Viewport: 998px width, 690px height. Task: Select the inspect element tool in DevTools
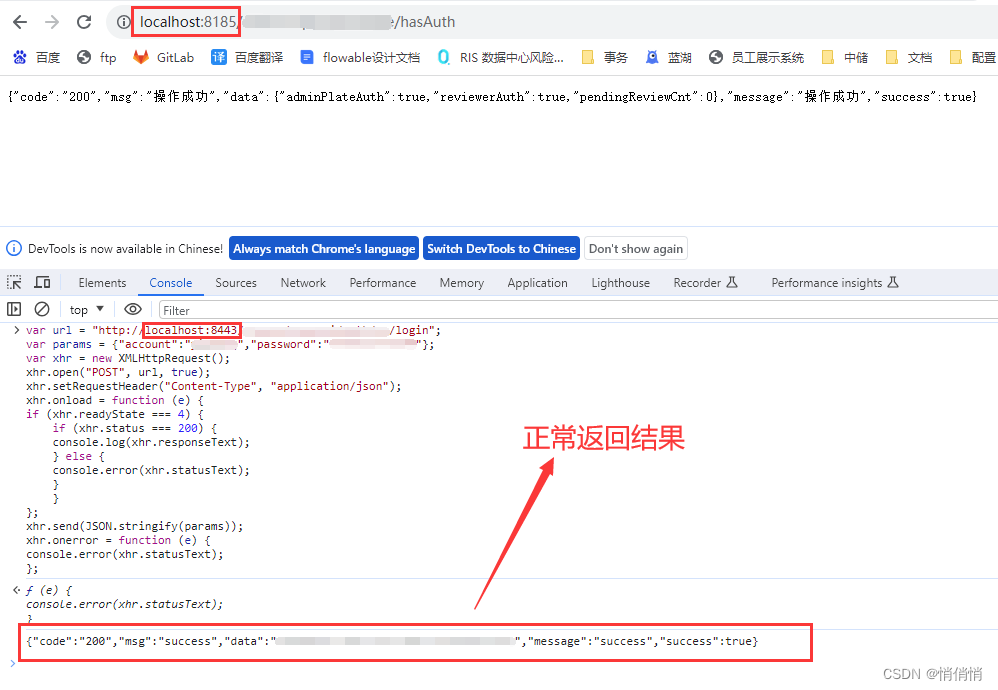click(16, 282)
